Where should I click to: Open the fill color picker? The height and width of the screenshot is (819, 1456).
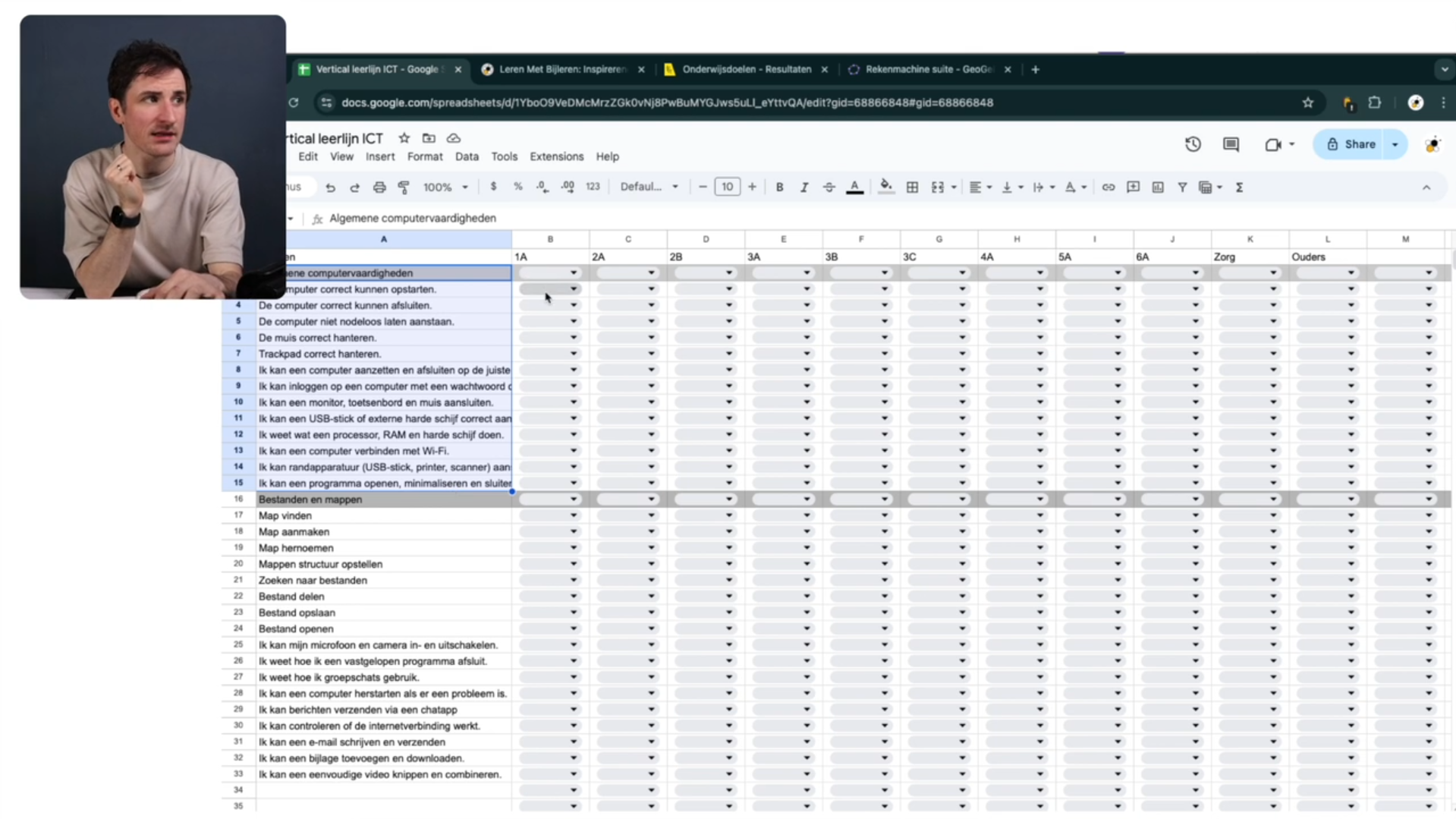click(x=885, y=187)
